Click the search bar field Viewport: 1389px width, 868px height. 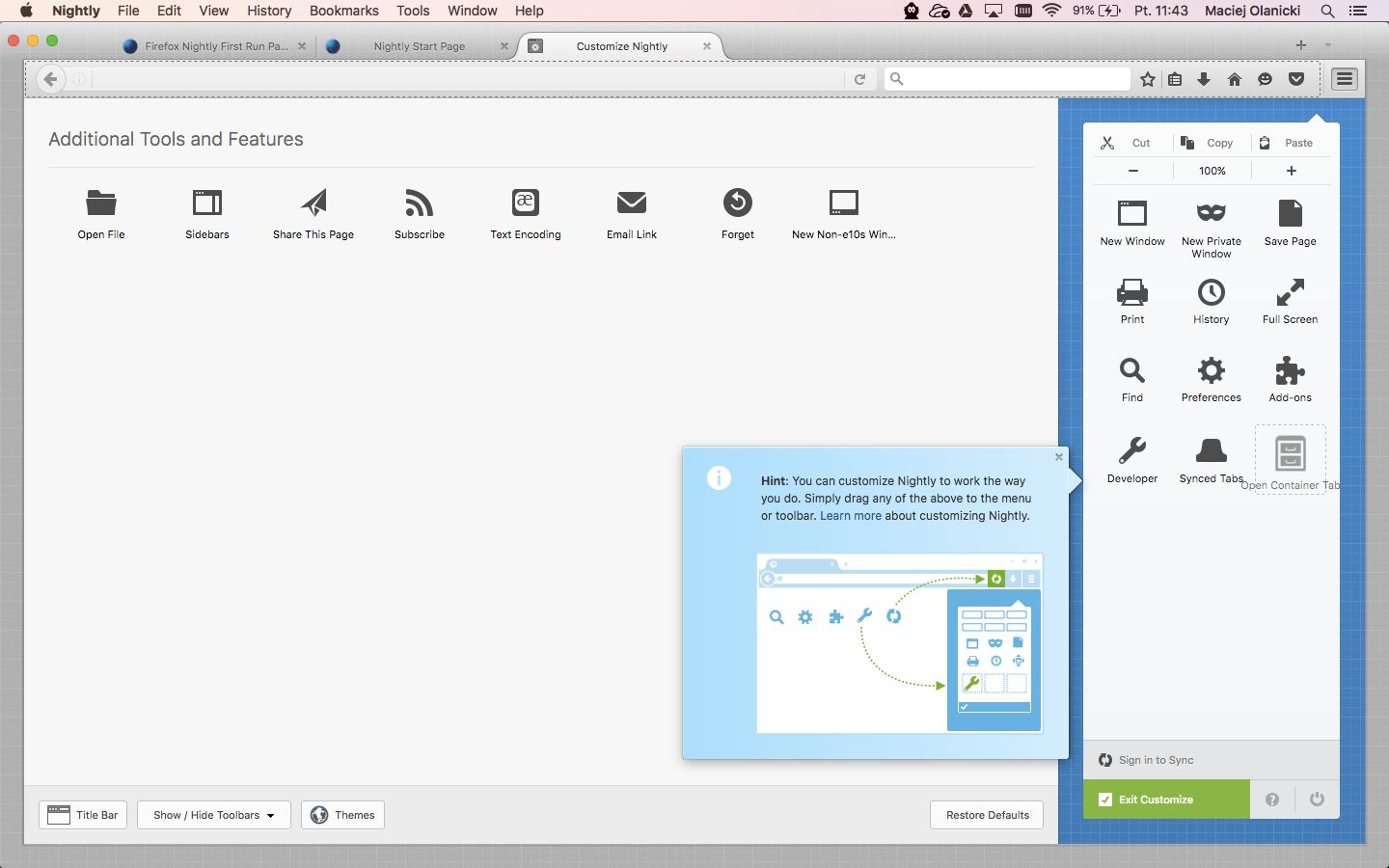(1007, 79)
